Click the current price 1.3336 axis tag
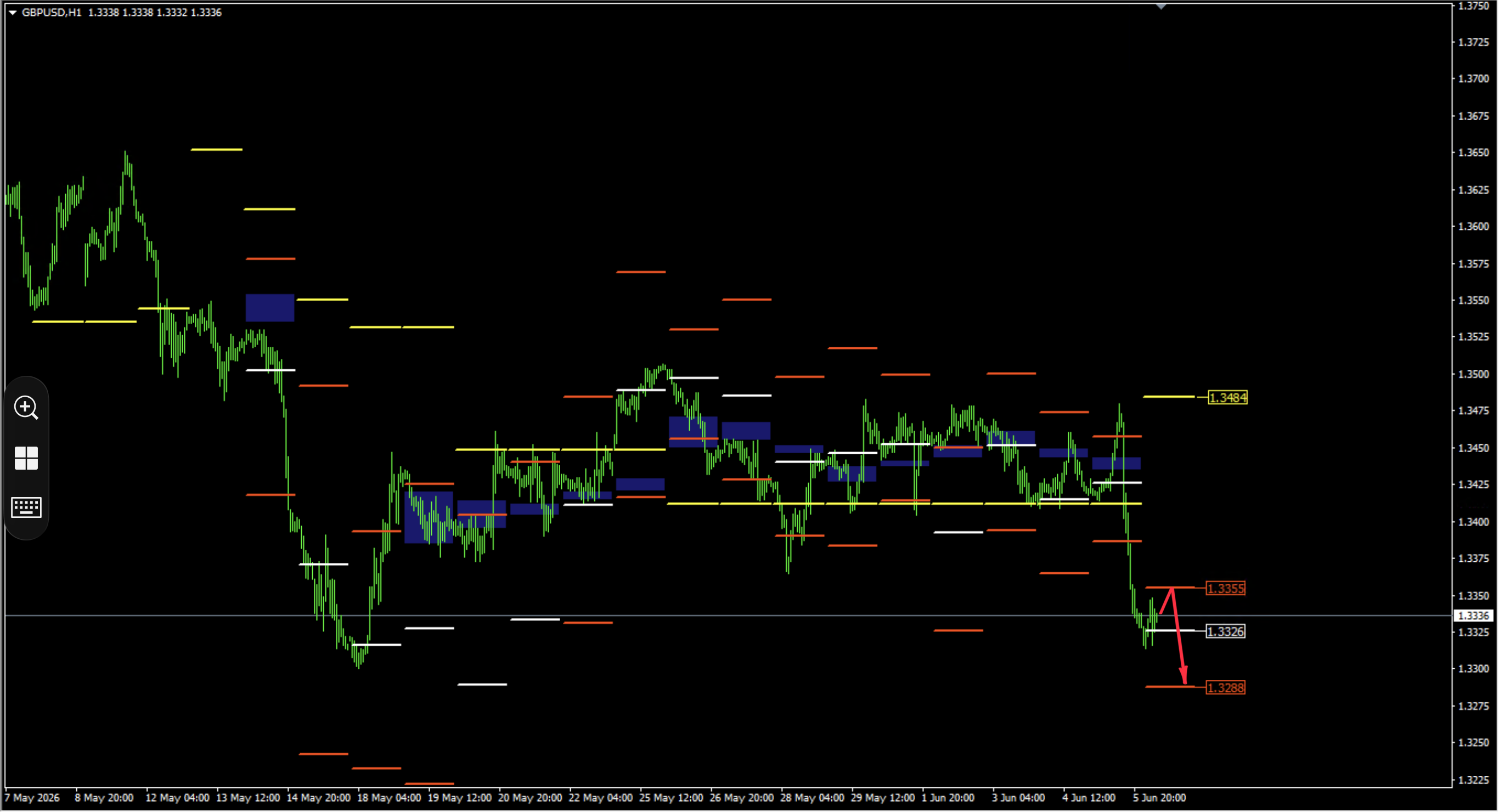 [x=1473, y=616]
